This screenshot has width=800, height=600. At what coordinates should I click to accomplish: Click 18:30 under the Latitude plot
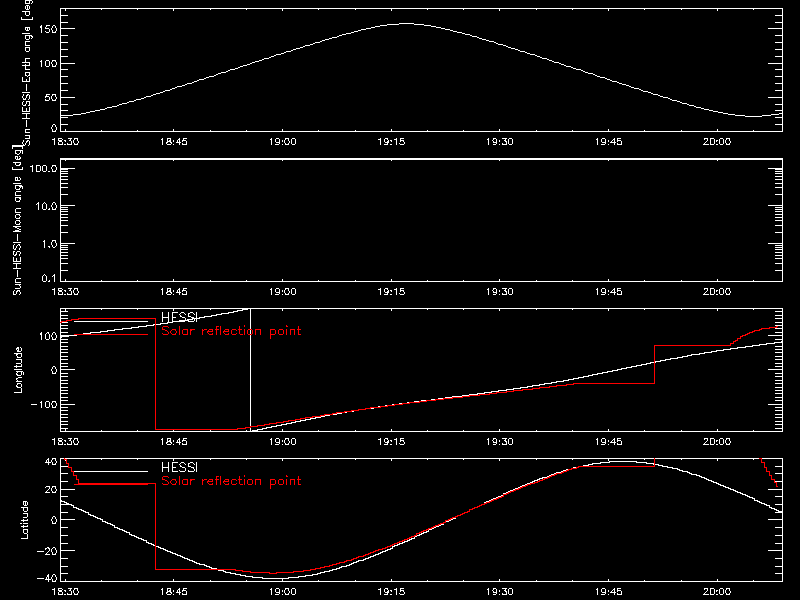(x=65, y=592)
